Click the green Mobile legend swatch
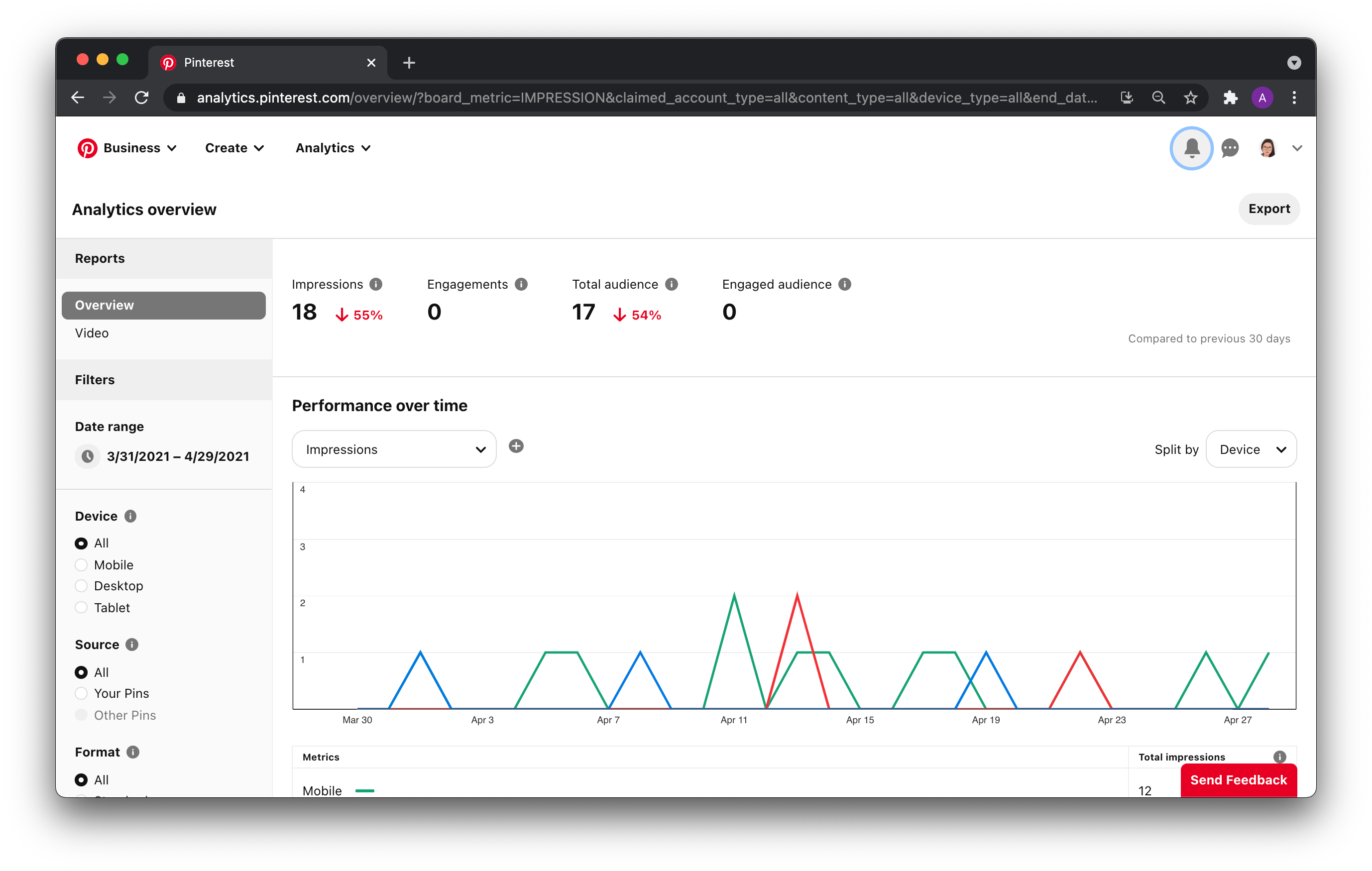The height and width of the screenshot is (871, 1372). click(x=364, y=791)
